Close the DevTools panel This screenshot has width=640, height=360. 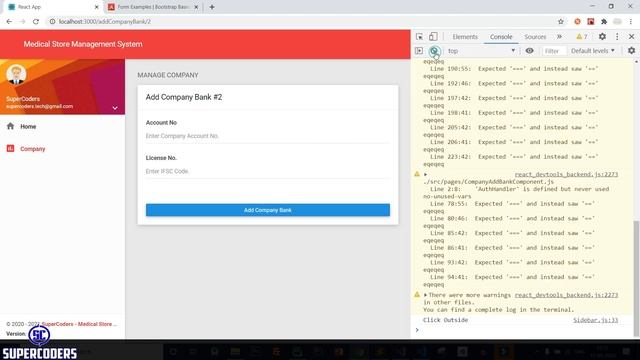coord(631,37)
